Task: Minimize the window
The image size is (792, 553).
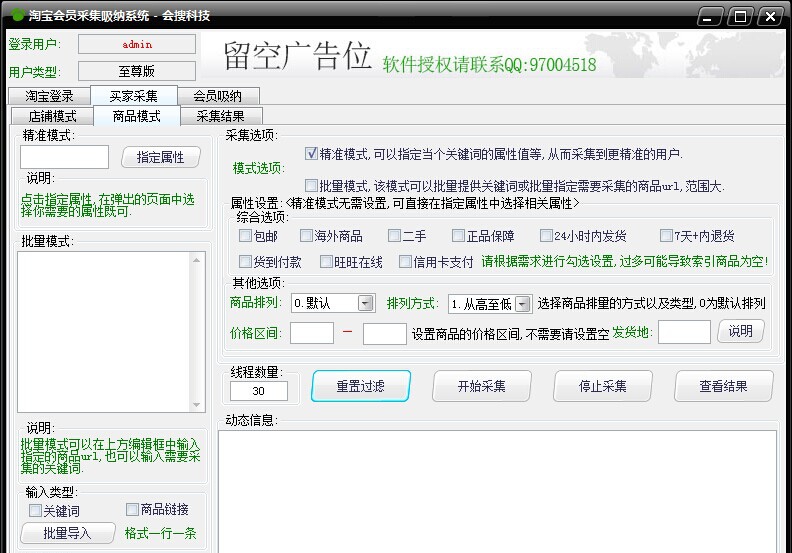Action: [709, 17]
